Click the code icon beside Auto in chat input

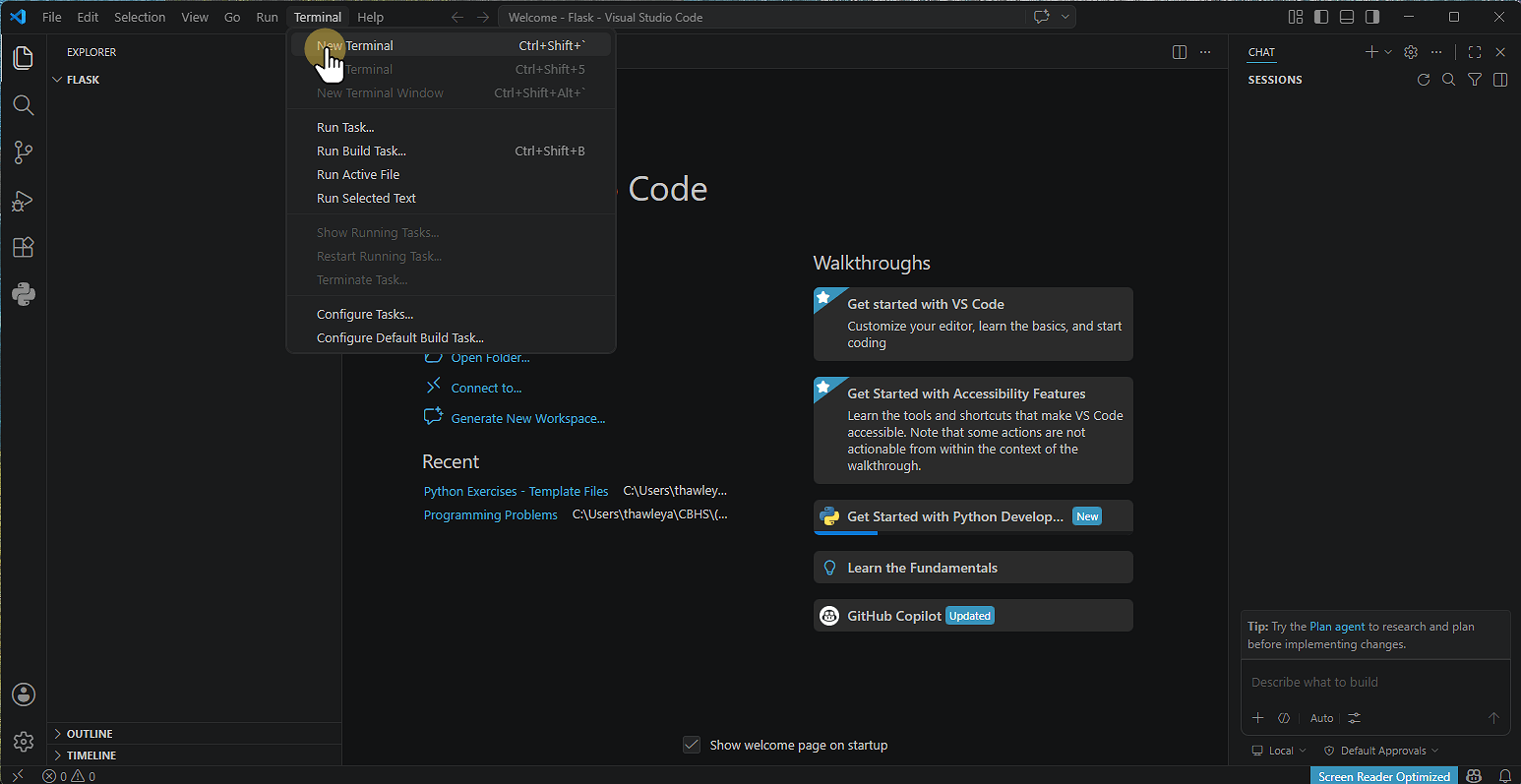coord(1284,718)
